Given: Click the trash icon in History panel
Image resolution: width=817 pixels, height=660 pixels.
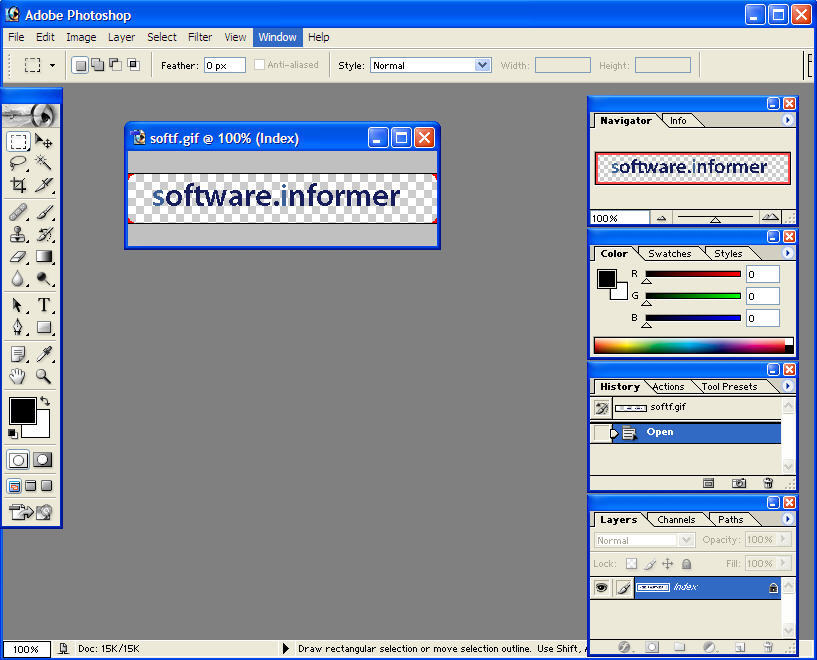Looking at the screenshot, I should point(768,483).
